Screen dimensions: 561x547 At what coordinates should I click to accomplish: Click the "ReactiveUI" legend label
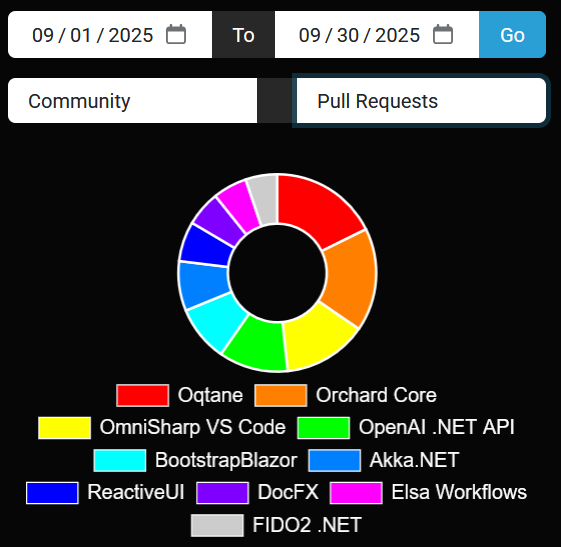click(x=136, y=492)
